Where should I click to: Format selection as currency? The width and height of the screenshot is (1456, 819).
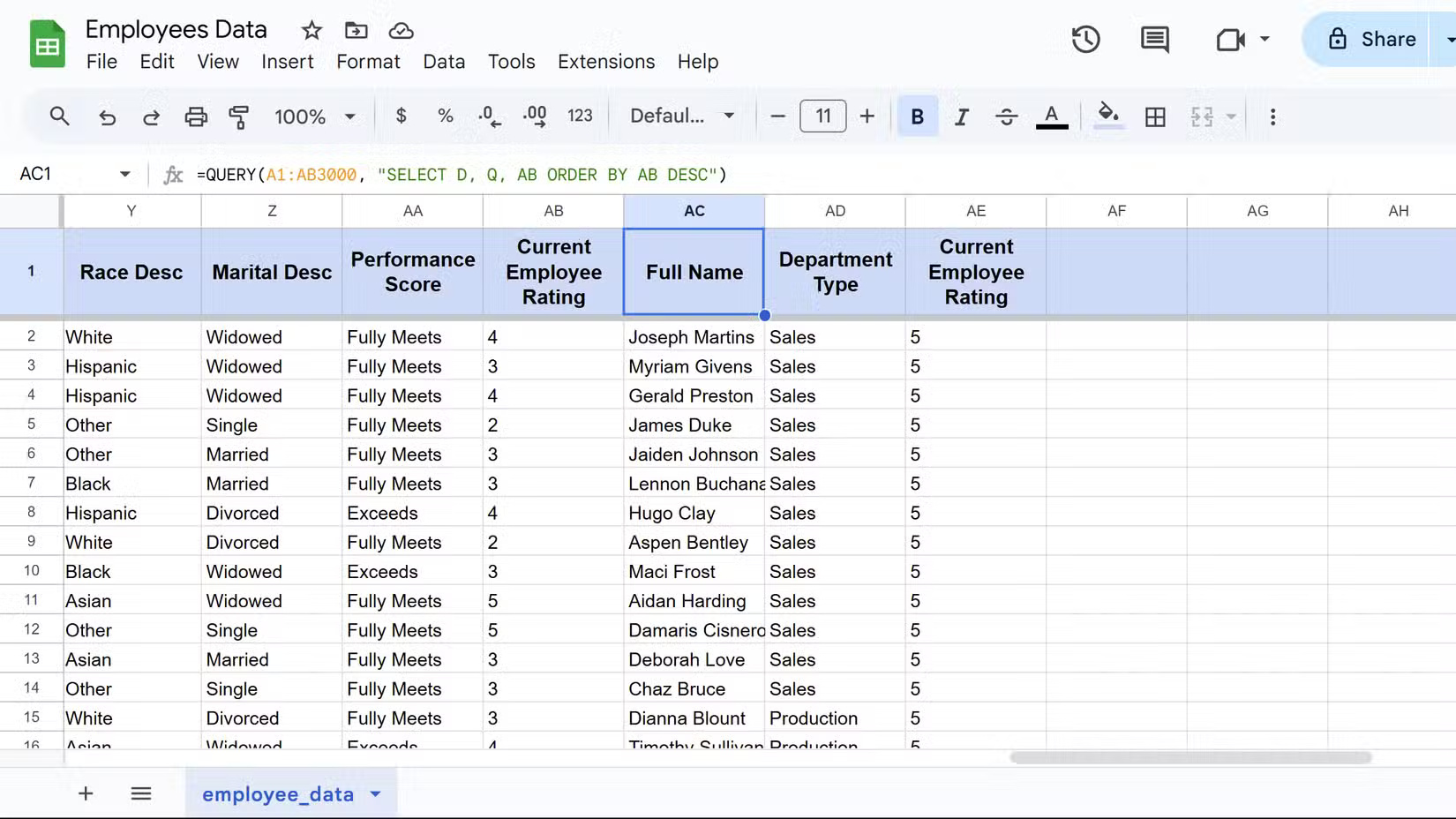[402, 116]
